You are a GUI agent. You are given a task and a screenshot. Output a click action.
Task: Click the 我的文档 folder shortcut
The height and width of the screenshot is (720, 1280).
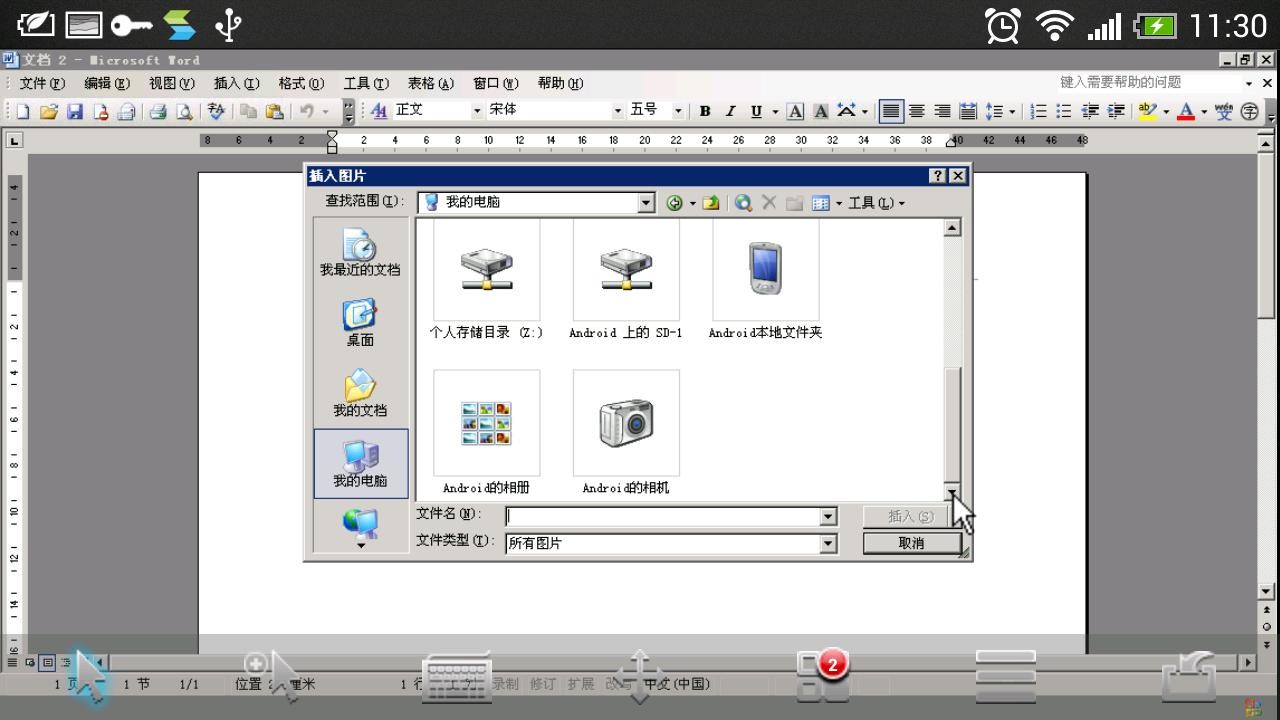(x=360, y=394)
